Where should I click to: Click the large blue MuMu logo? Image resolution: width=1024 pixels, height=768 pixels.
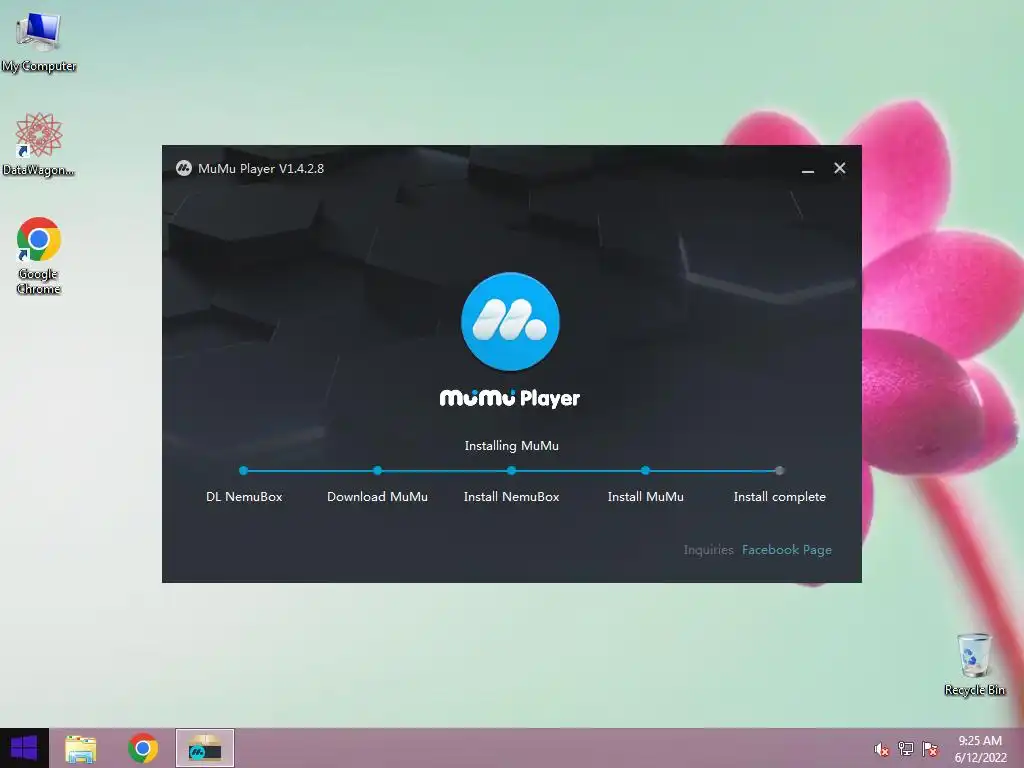[510, 321]
